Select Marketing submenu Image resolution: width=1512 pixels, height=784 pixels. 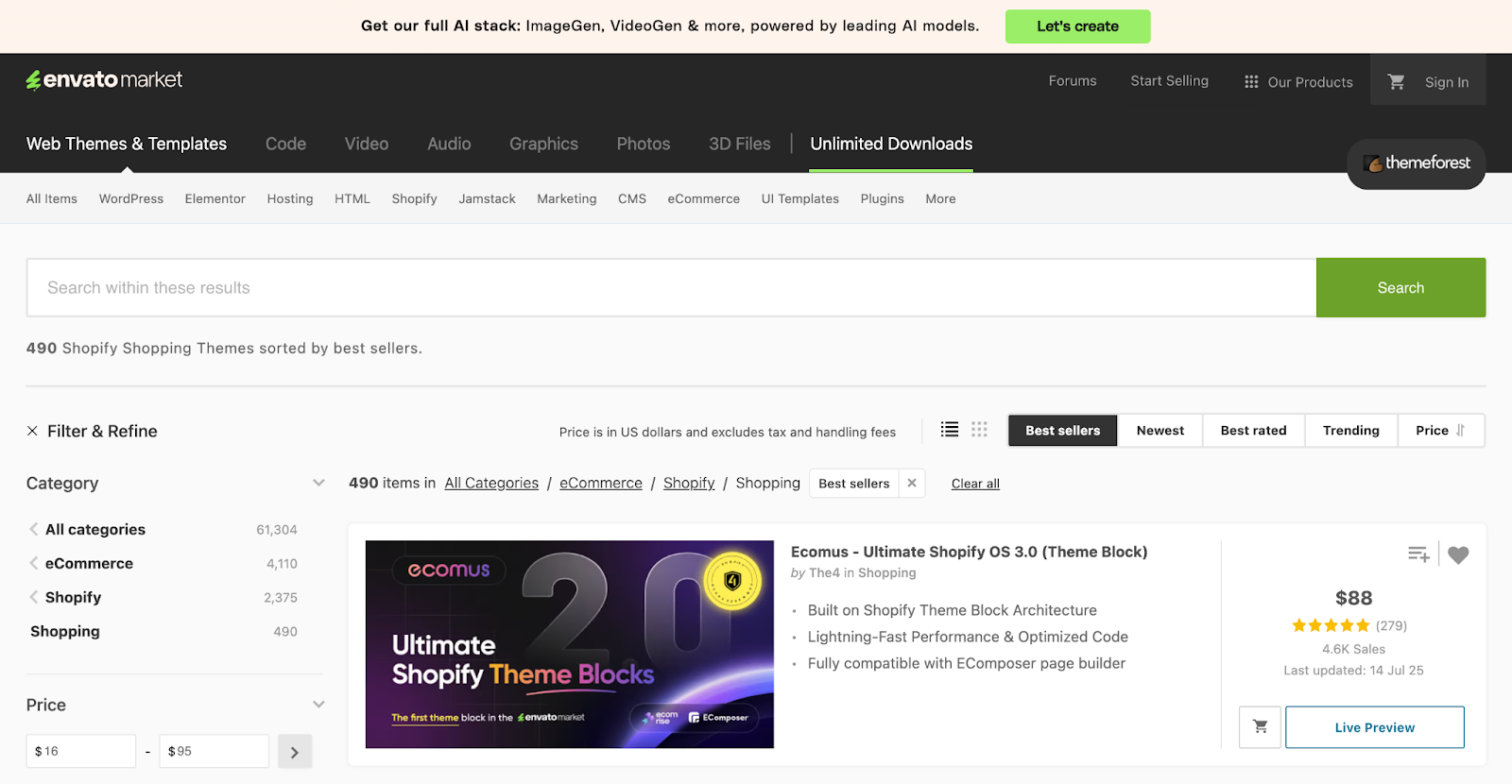click(567, 198)
